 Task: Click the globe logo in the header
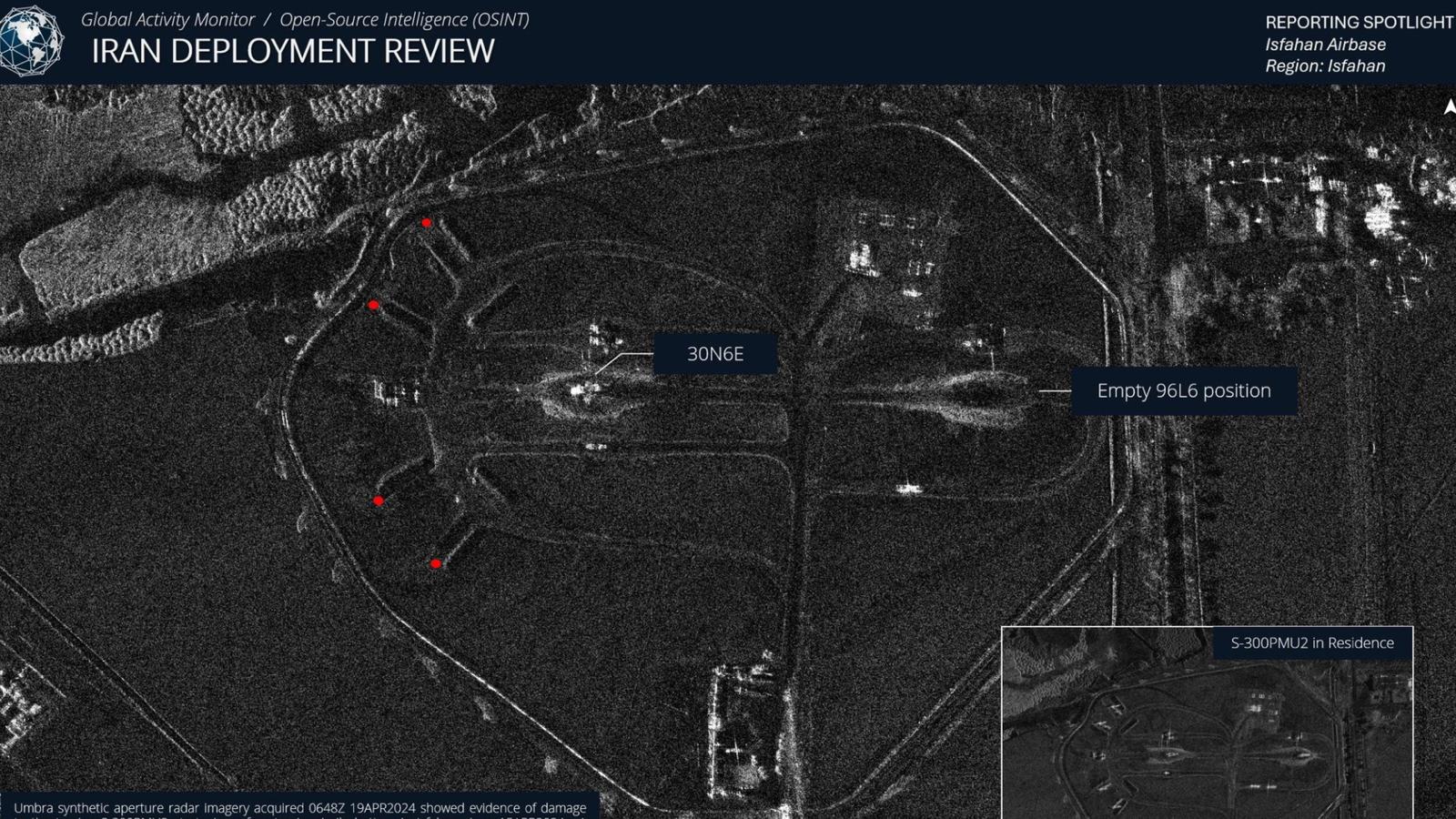[31, 41]
